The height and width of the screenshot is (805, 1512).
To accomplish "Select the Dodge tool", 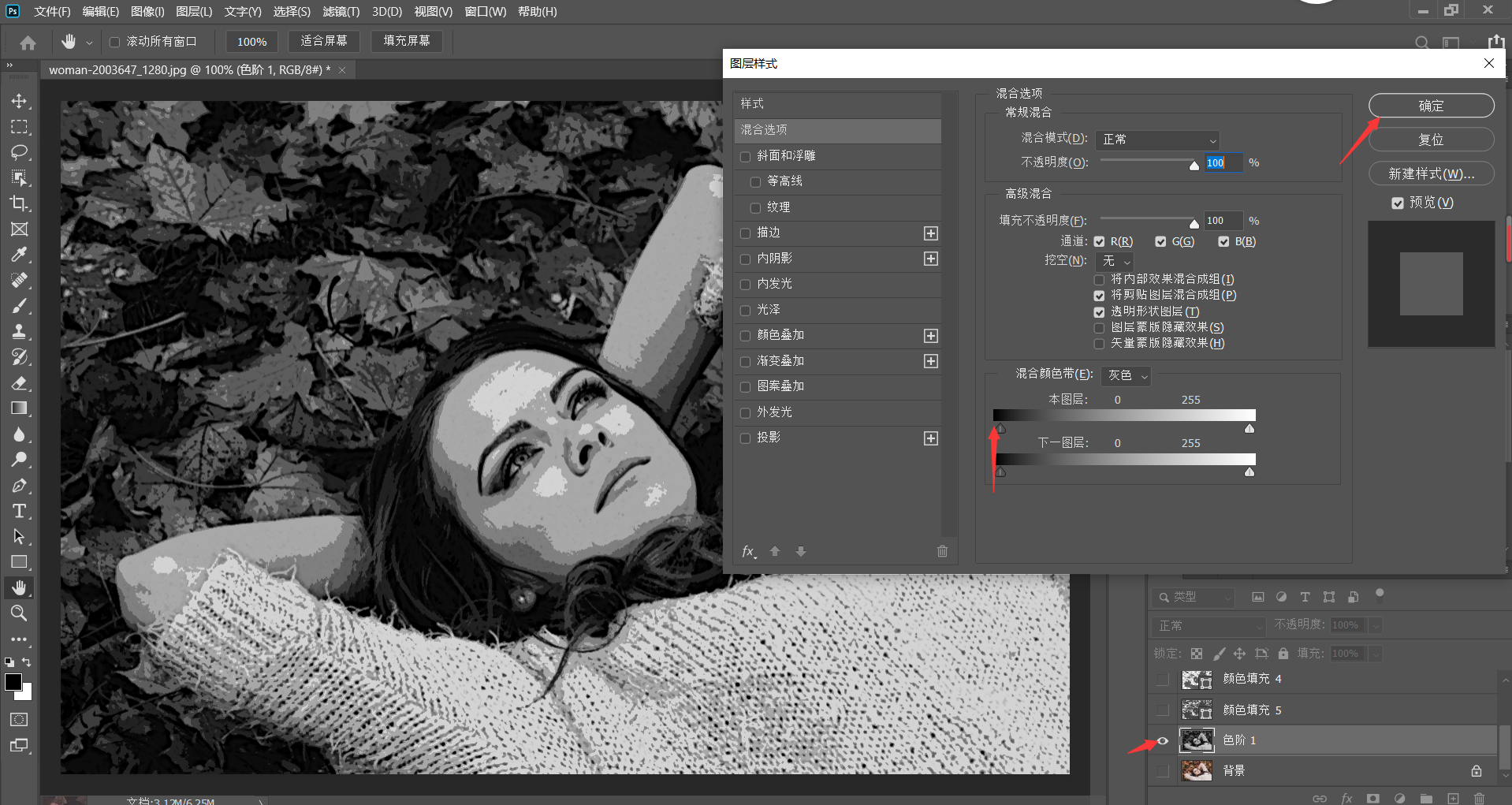I will click(19, 460).
